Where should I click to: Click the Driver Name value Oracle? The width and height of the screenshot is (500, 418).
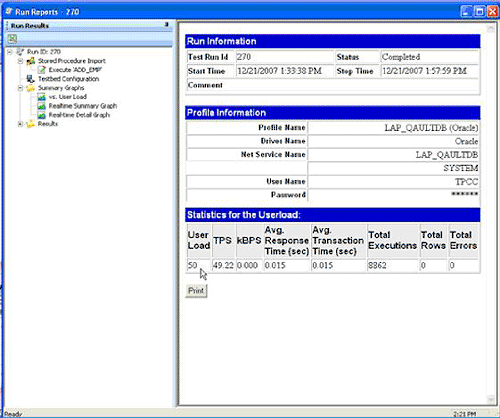(x=466, y=141)
